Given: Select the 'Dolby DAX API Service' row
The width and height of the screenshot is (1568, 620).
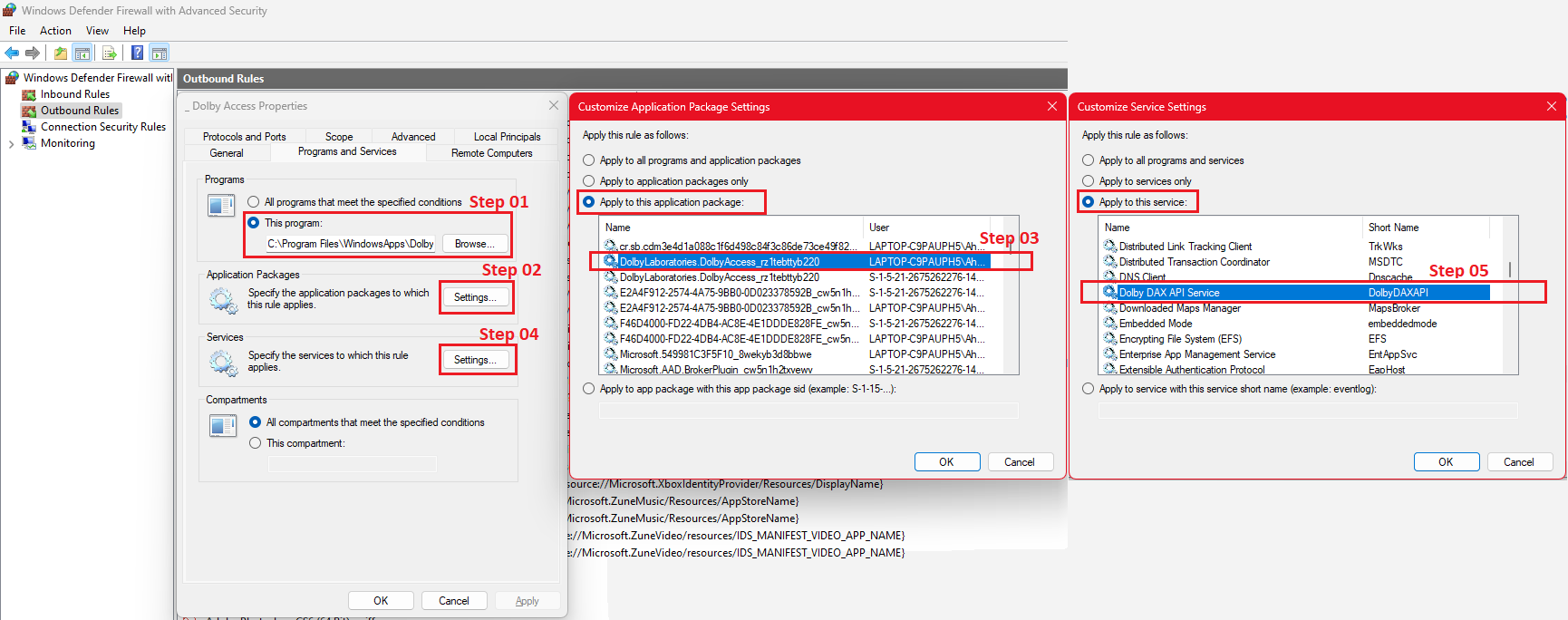Looking at the screenshot, I should pyautogui.click(x=1296, y=293).
